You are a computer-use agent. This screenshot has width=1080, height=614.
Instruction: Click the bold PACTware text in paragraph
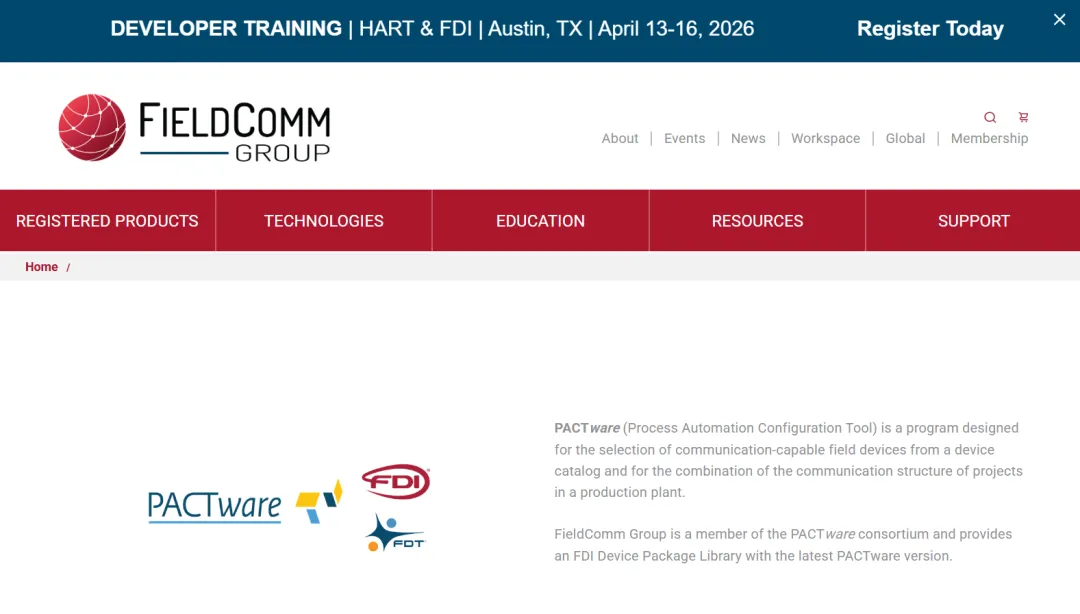pyautogui.click(x=587, y=428)
